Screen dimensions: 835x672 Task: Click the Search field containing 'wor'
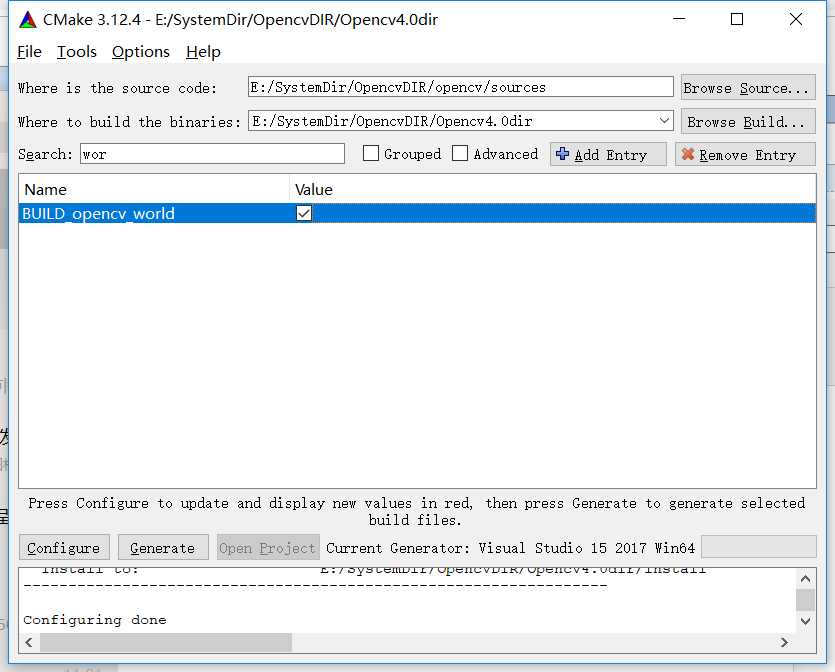pos(212,154)
